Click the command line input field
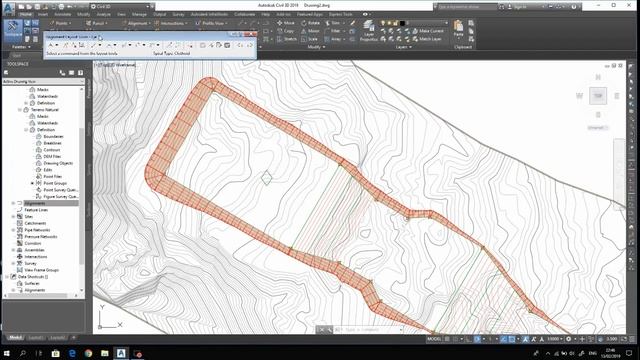Image resolution: width=640 pixels, height=360 pixels. (x=367, y=329)
